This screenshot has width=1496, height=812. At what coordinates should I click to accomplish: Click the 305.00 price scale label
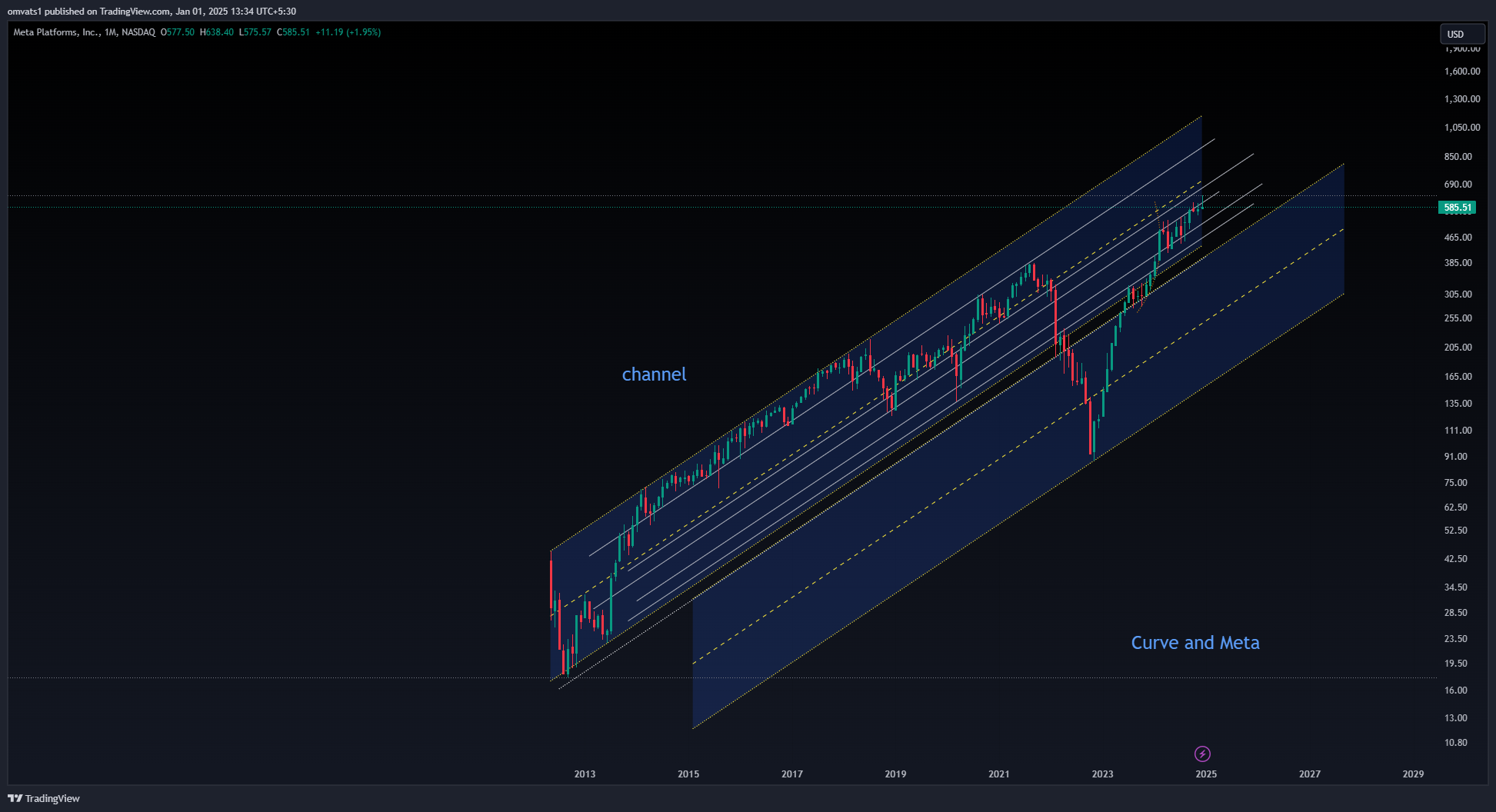coord(1458,295)
